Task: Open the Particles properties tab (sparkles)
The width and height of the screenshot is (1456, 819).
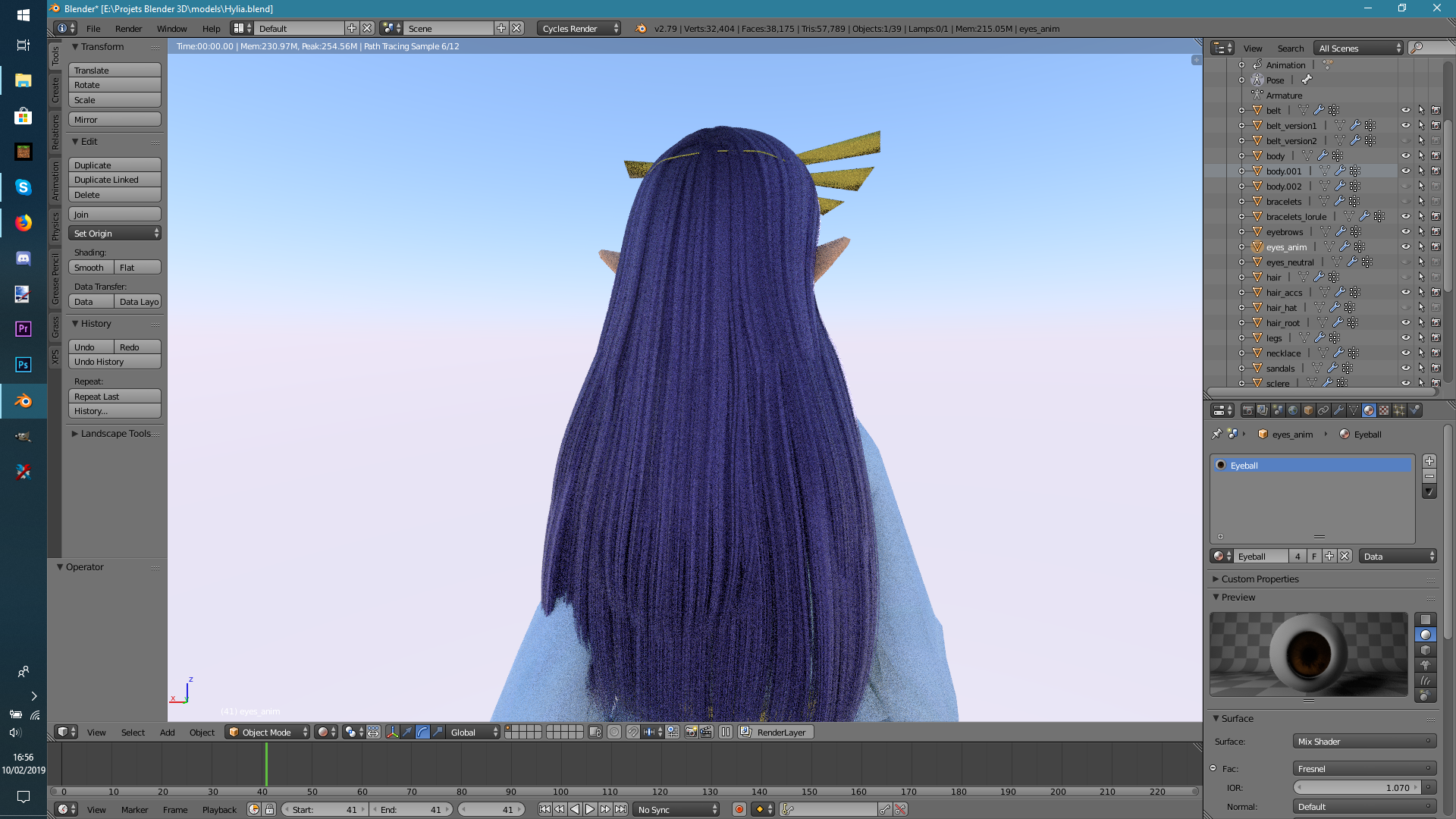Action: tap(1399, 410)
